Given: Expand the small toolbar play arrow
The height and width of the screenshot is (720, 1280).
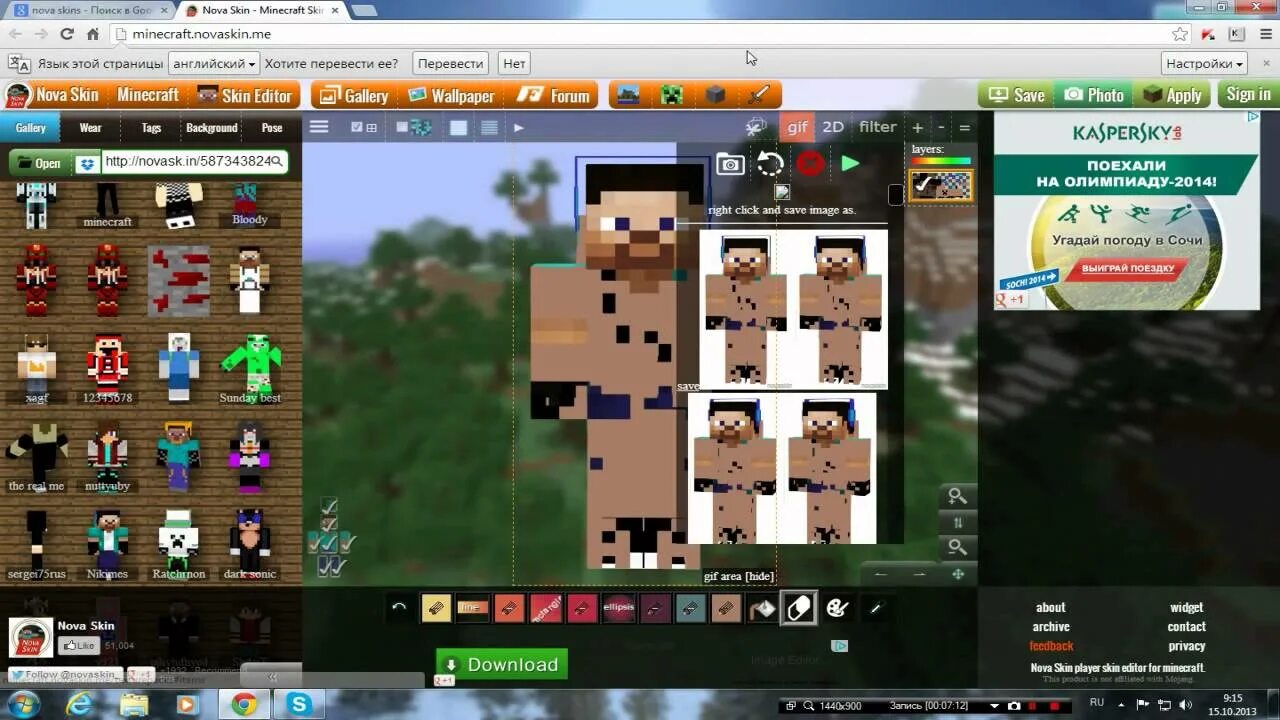Looking at the screenshot, I should pos(518,127).
